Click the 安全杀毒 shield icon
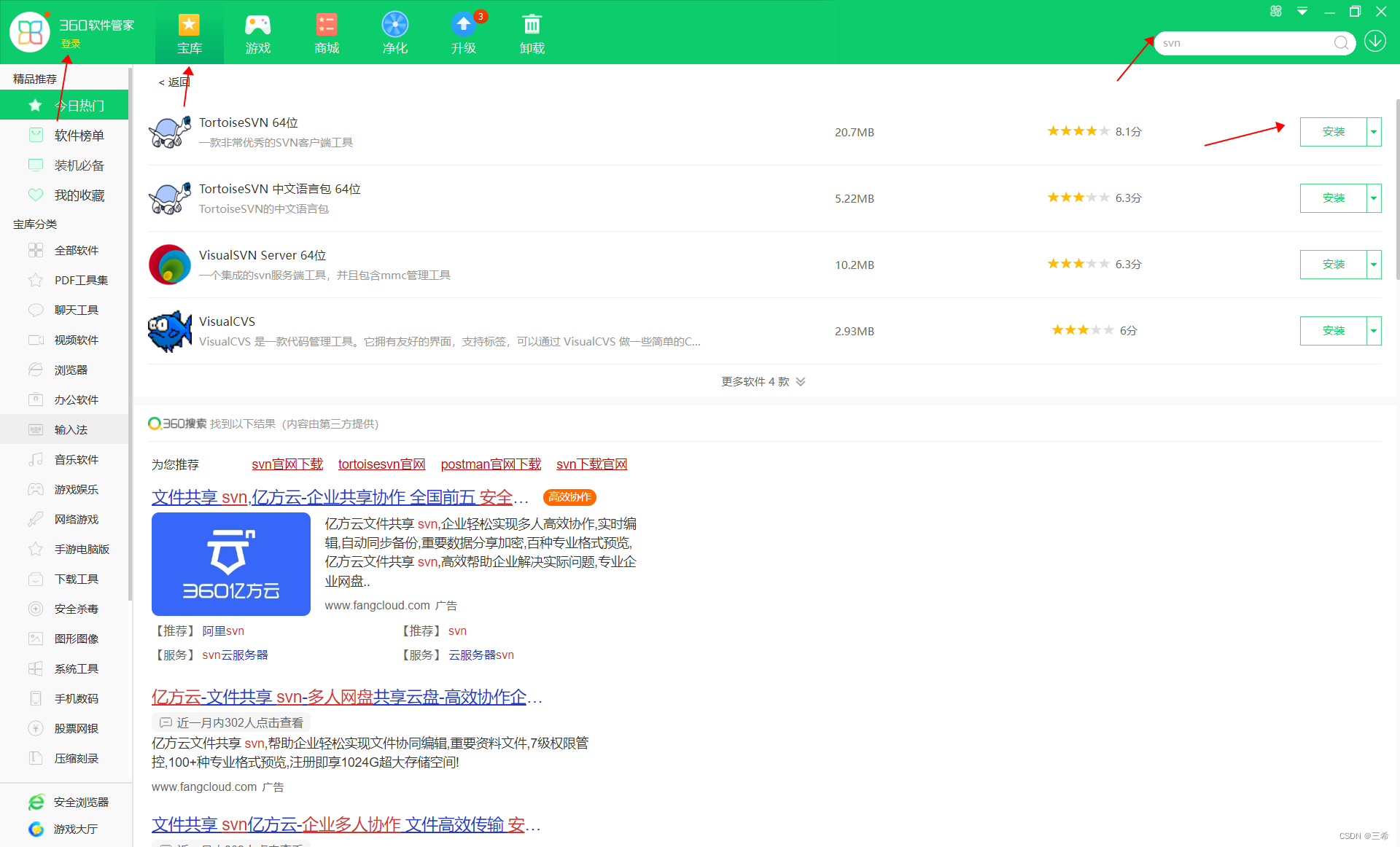 [35, 609]
